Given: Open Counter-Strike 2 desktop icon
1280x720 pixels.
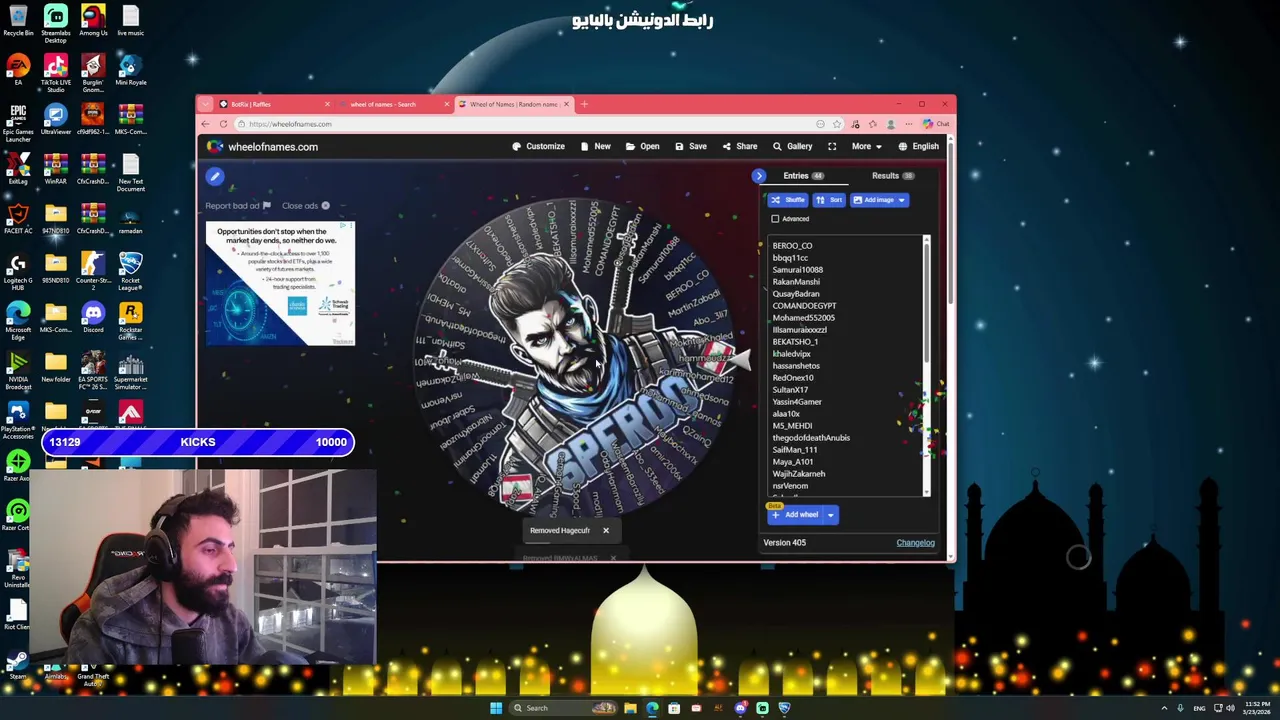Looking at the screenshot, I should coord(93,270).
